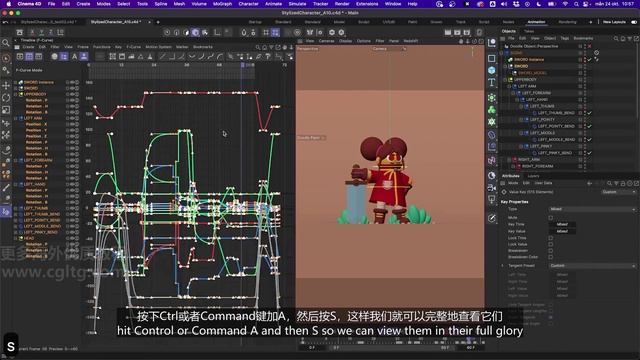Click User Data in Attribute Manager

tap(543, 183)
